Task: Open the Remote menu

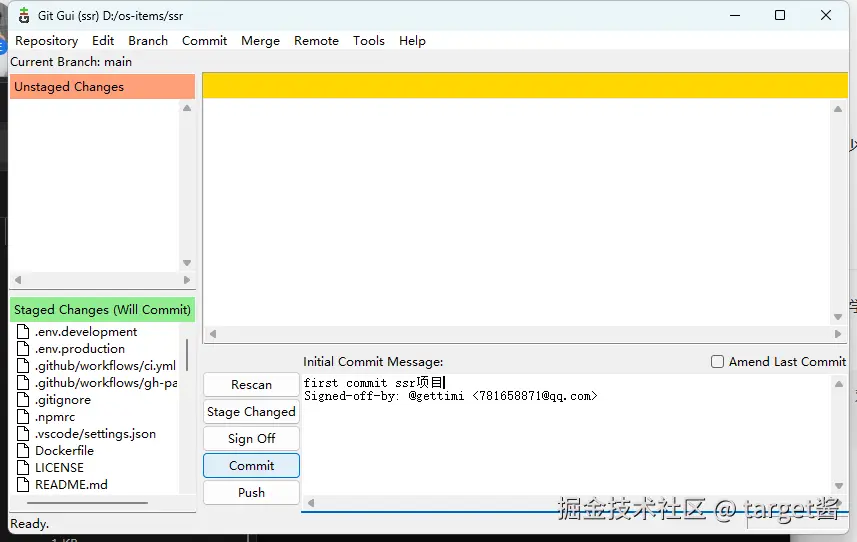Action: 316,40
